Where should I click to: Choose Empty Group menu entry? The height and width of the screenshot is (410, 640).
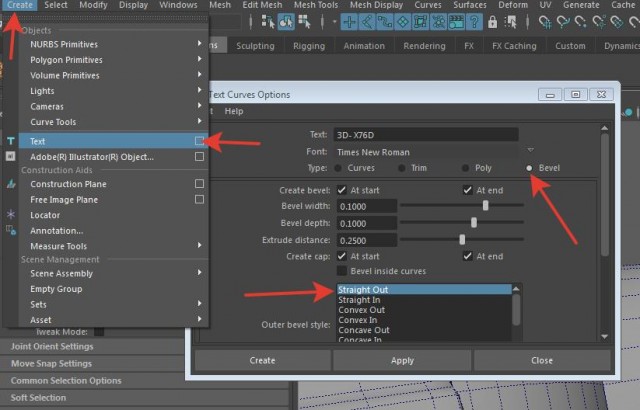coord(56,289)
